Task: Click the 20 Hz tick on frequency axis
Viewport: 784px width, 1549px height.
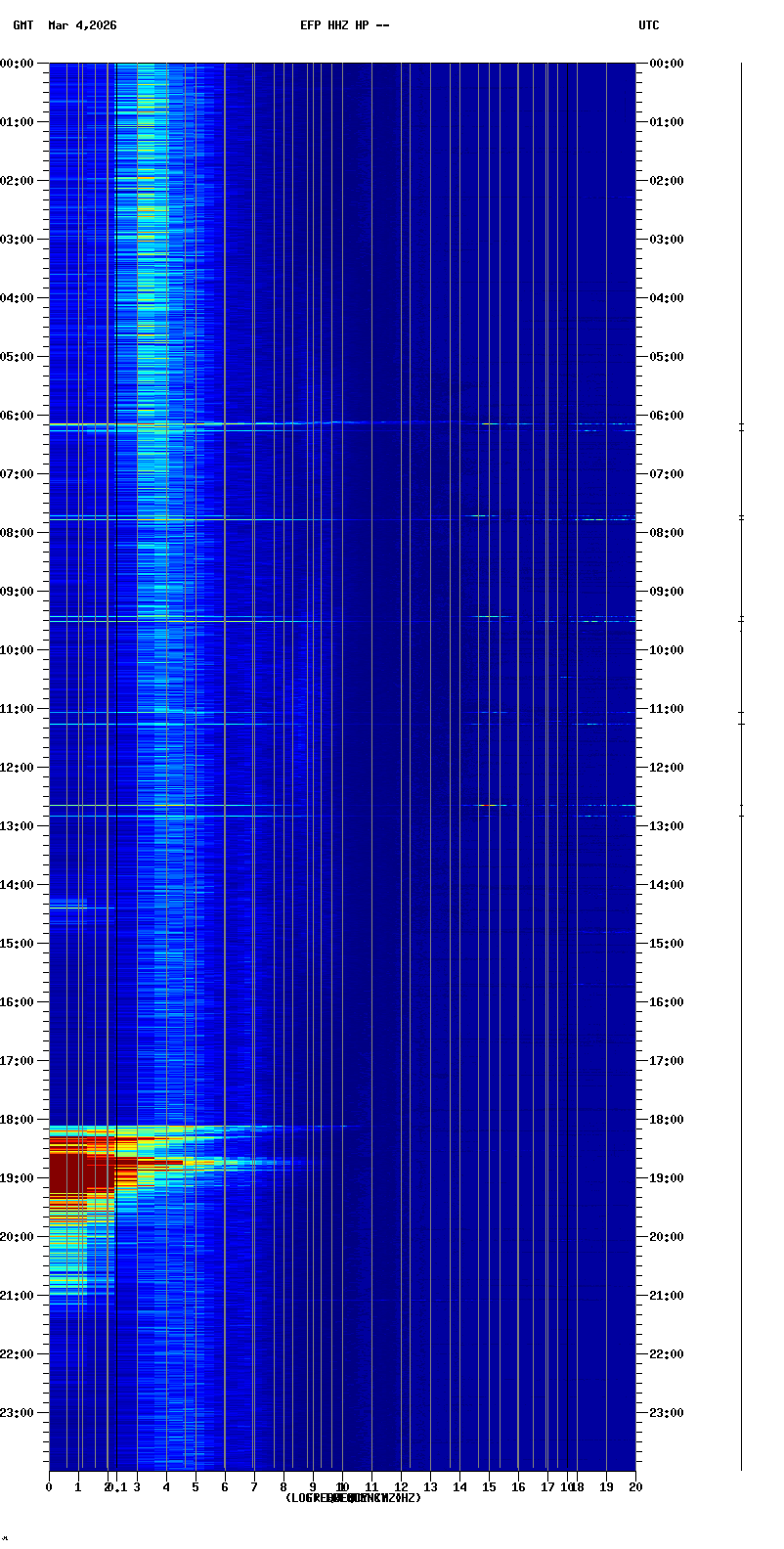Action: click(x=635, y=1487)
